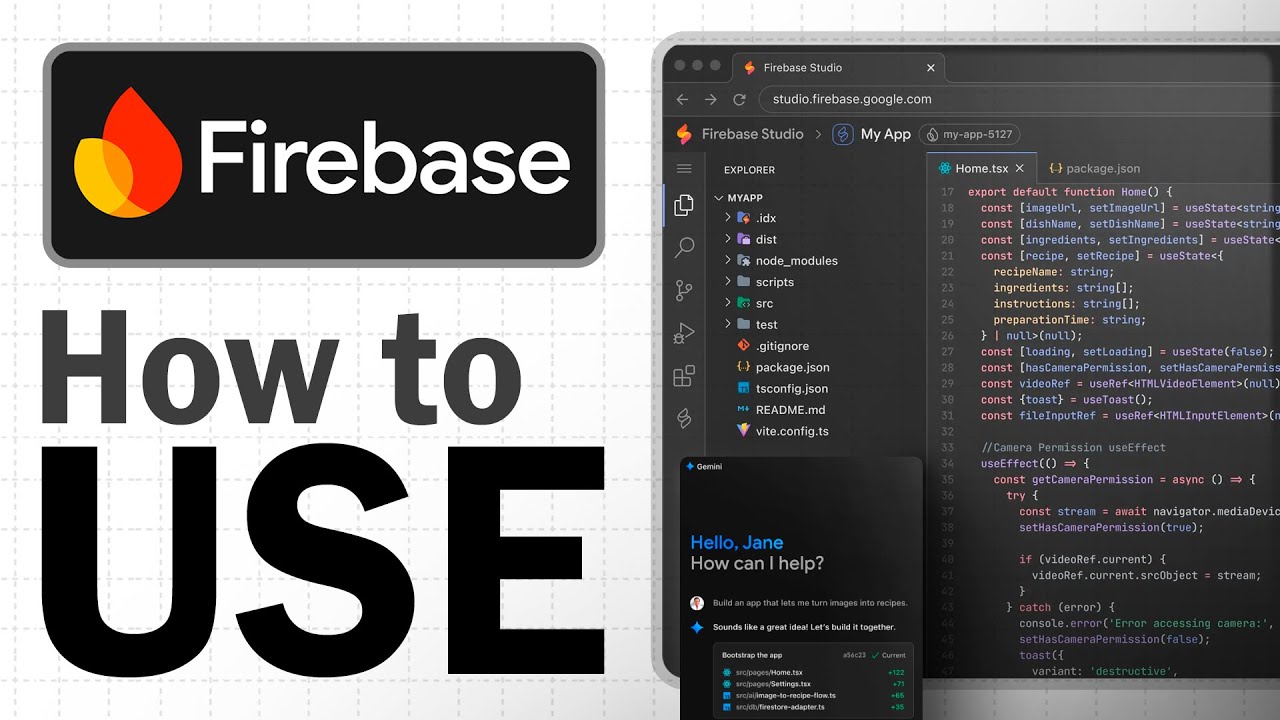This screenshot has height=720, width=1280.
Task: Expand the src folder
Action: tap(728, 303)
